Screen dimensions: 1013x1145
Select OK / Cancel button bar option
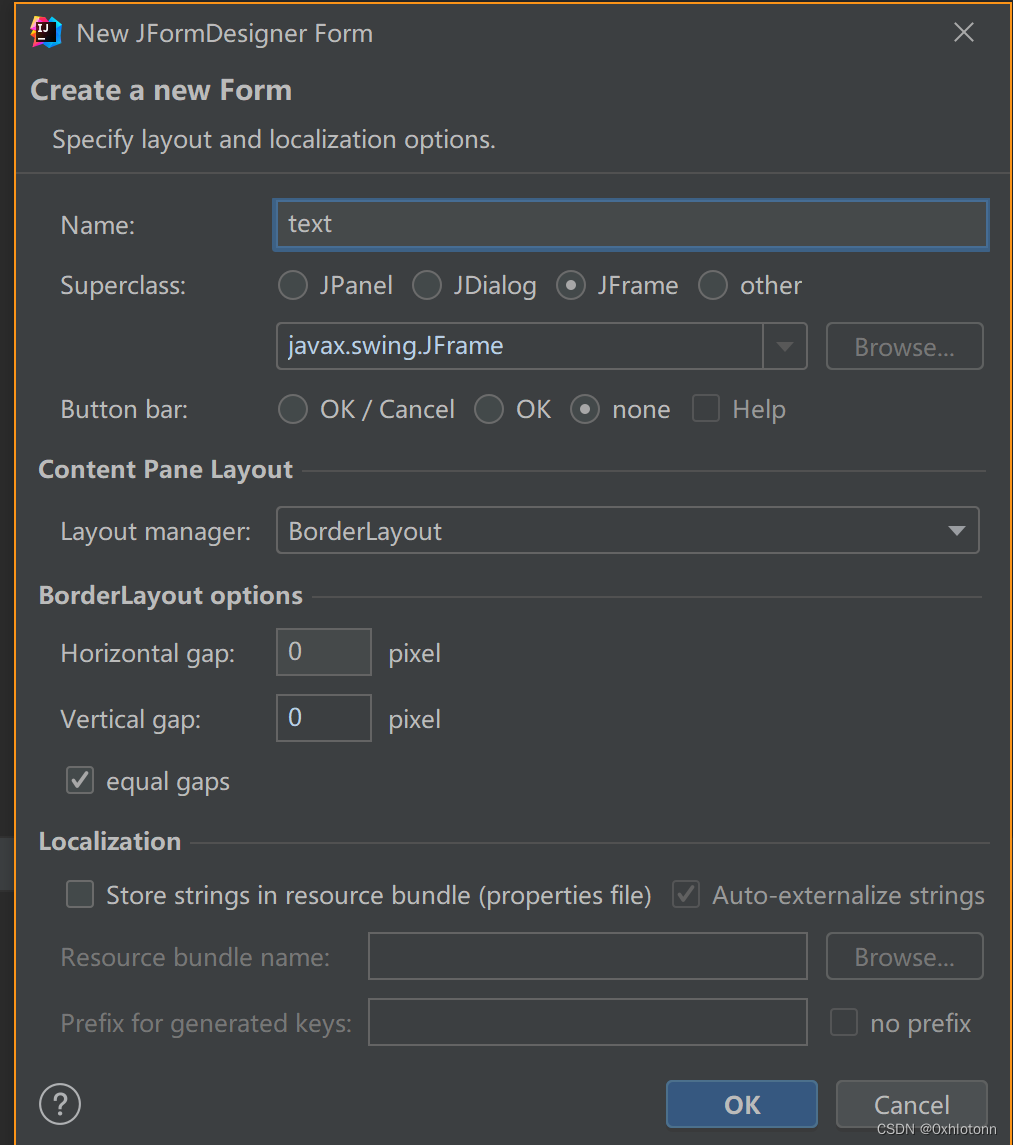coord(293,410)
